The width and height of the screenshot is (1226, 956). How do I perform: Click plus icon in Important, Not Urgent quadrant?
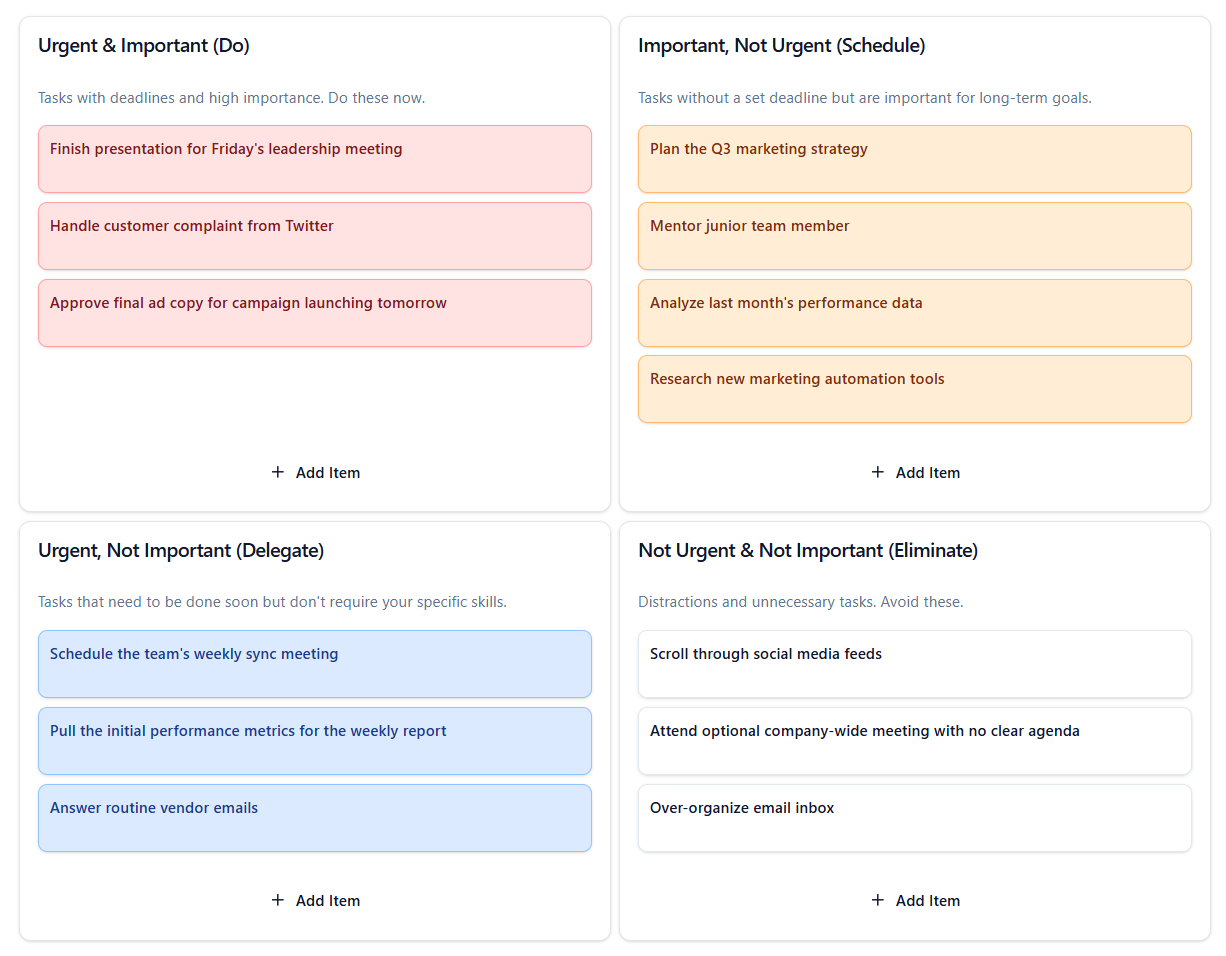878,472
